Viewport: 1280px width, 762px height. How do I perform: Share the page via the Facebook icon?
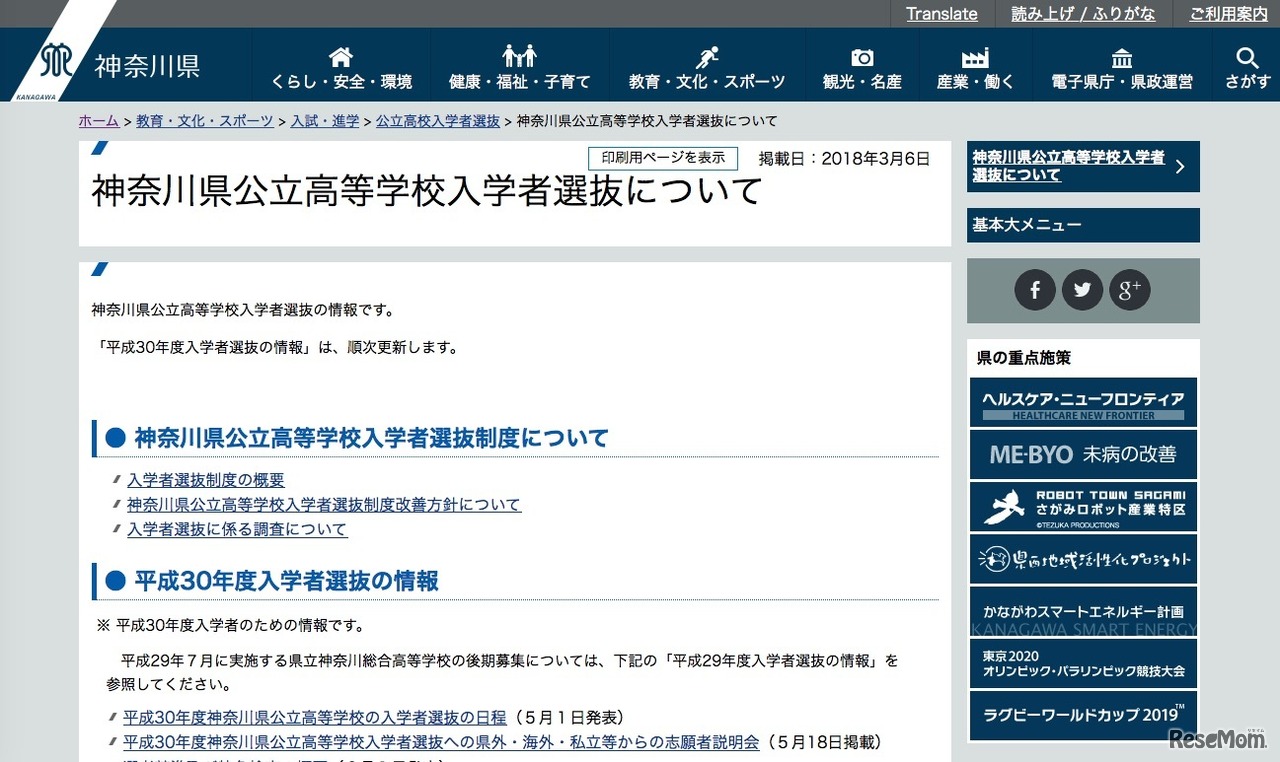pyautogui.click(x=1035, y=290)
